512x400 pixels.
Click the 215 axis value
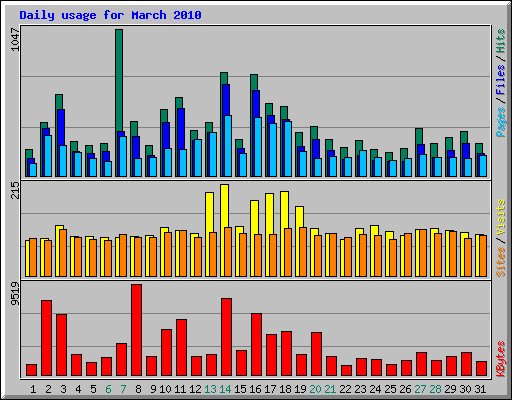point(15,190)
